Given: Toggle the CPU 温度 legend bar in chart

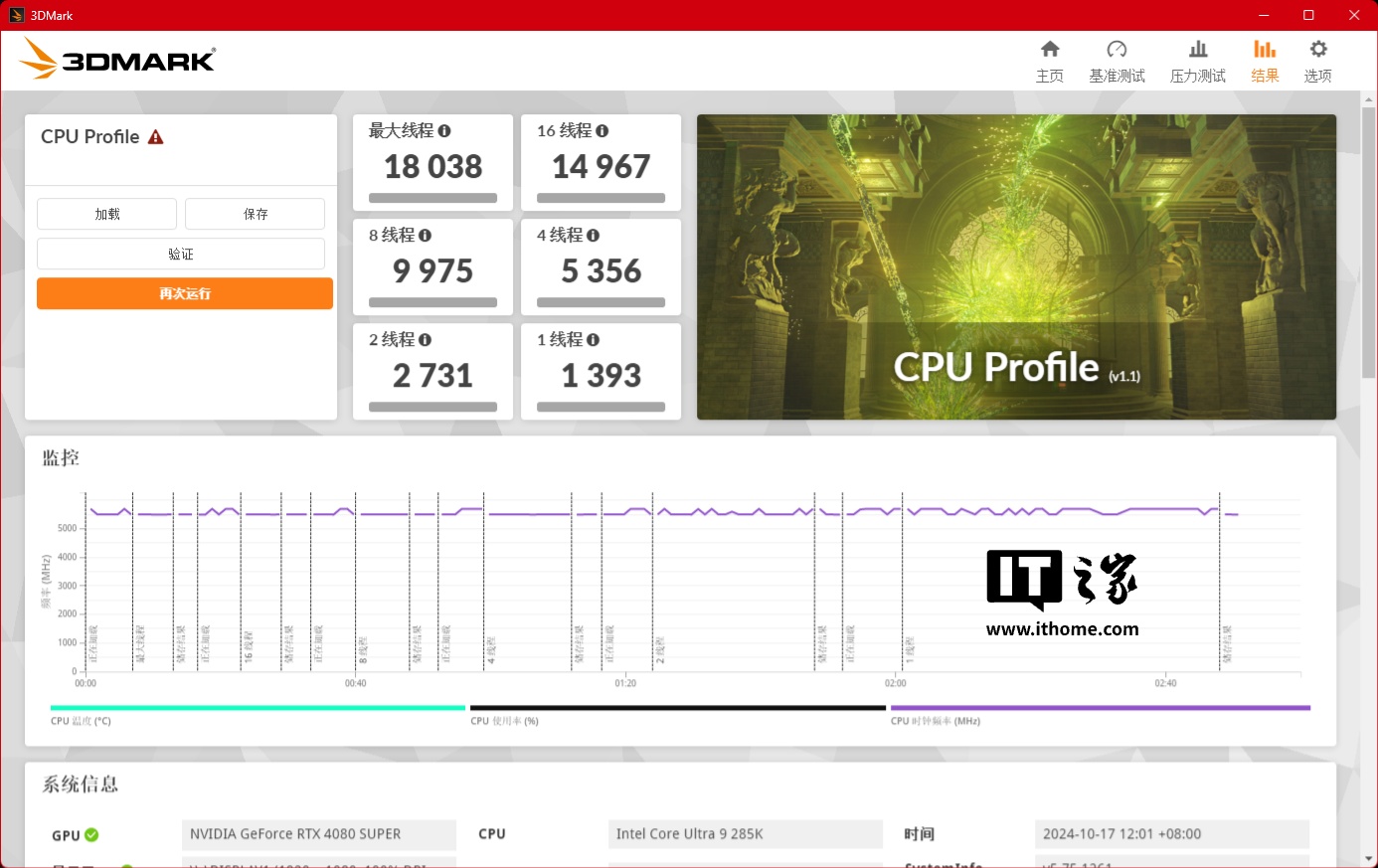Looking at the screenshot, I should pyautogui.click(x=258, y=709).
